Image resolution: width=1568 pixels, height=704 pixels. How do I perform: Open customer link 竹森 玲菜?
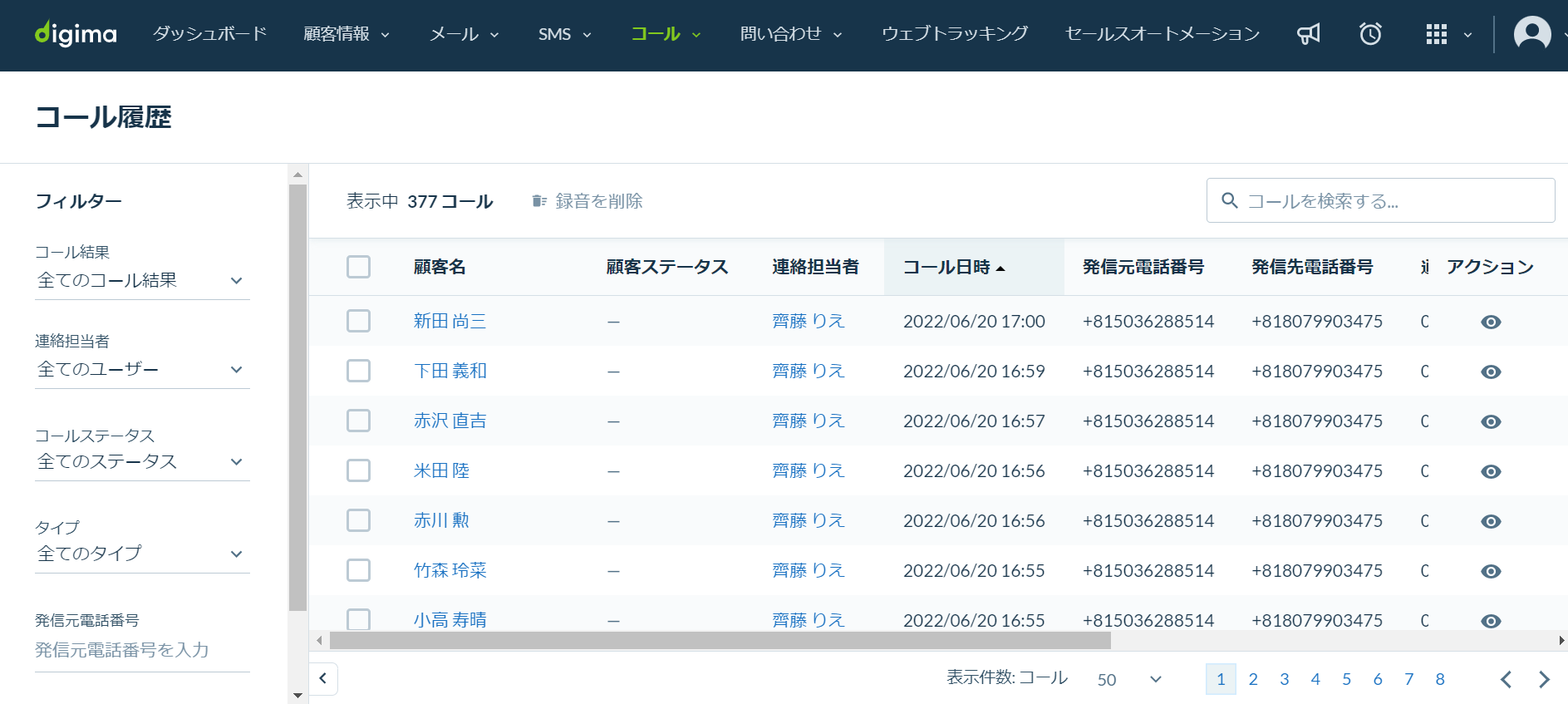click(x=450, y=570)
